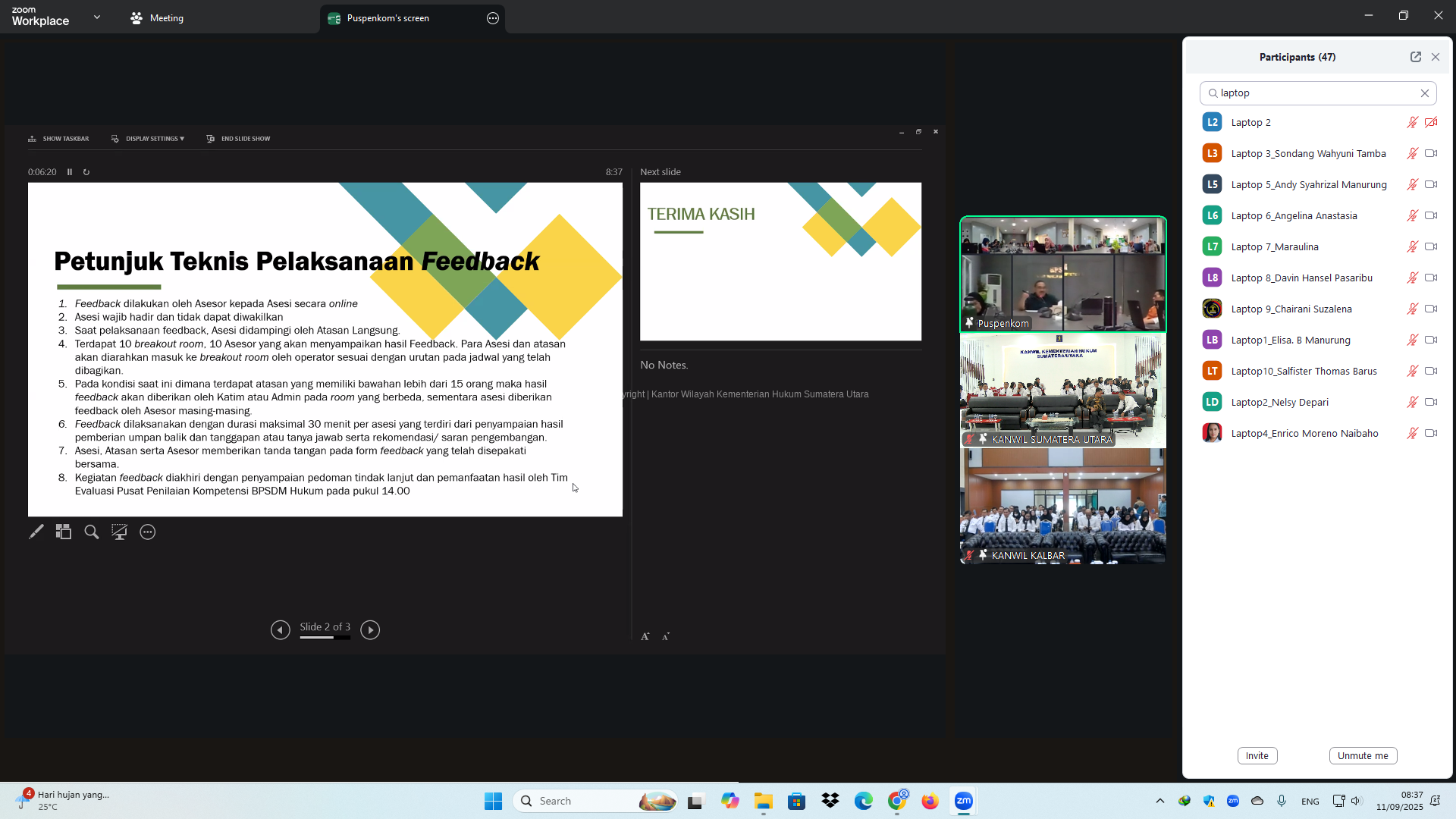Click the Unmute me button
1456x819 pixels.
tap(1363, 755)
